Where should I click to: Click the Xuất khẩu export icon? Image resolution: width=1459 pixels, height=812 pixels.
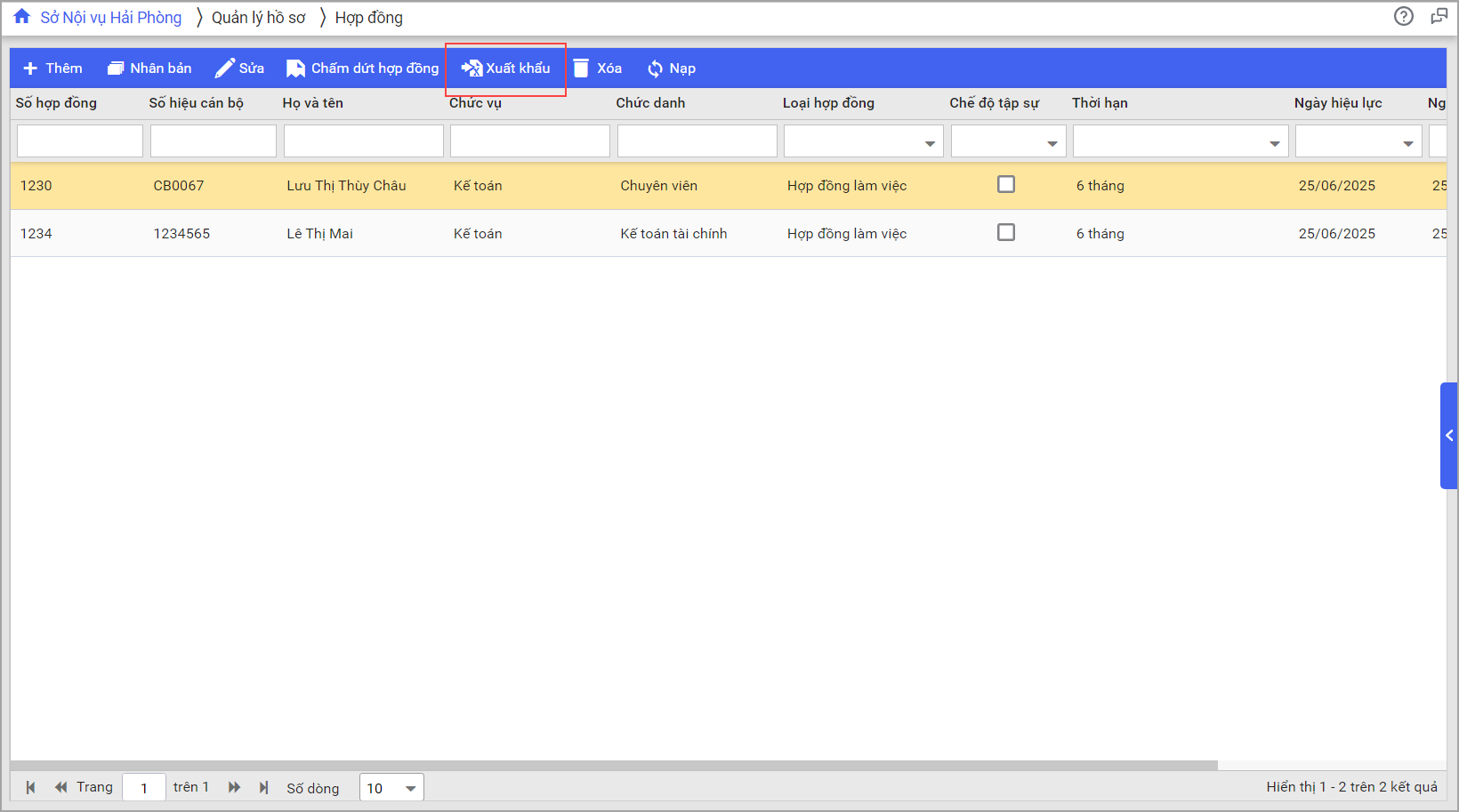(472, 68)
